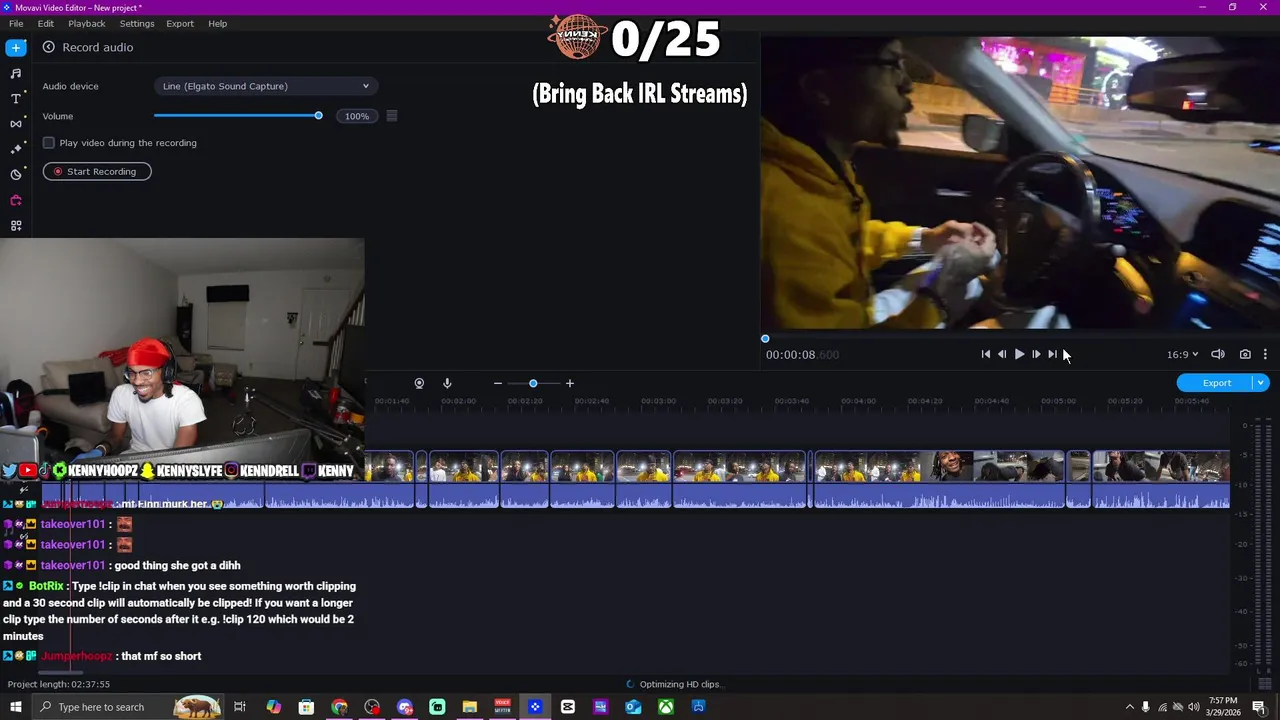Move the preview seek bar handle
The width and height of the screenshot is (1280, 720).
coord(765,339)
